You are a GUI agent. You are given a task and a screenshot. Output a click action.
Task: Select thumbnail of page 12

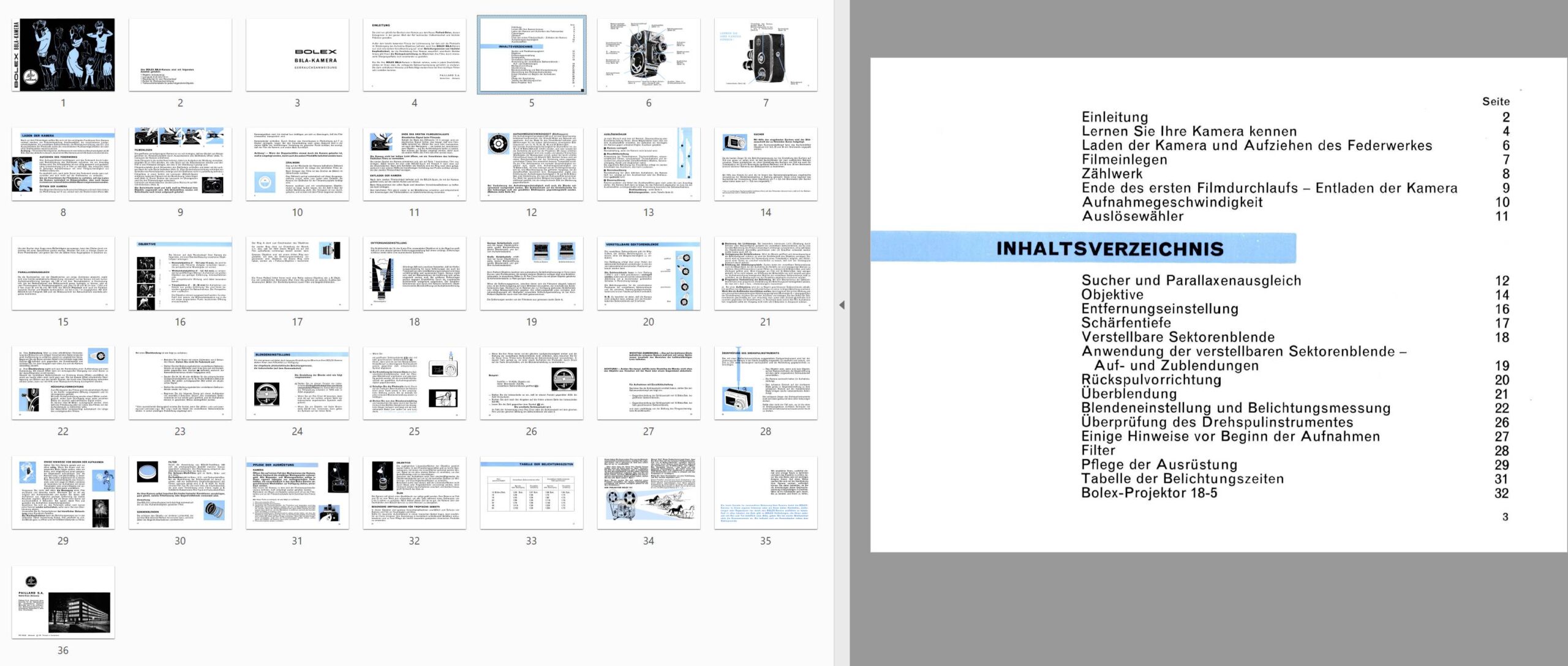click(x=531, y=164)
